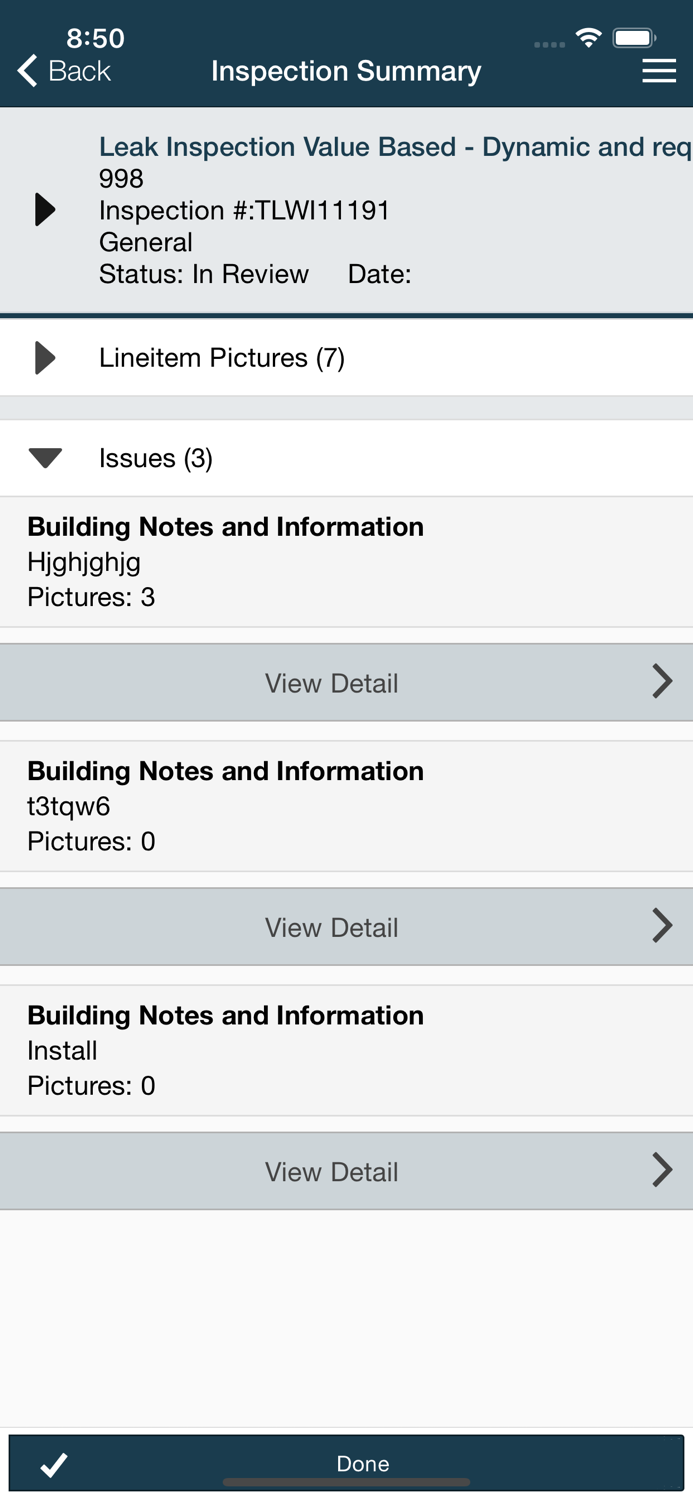Image resolution: width=693 pixels, height=1500 pixels.
Task: Open View Detail for the Hjghjghjg issue
Action: coord(332,681)
